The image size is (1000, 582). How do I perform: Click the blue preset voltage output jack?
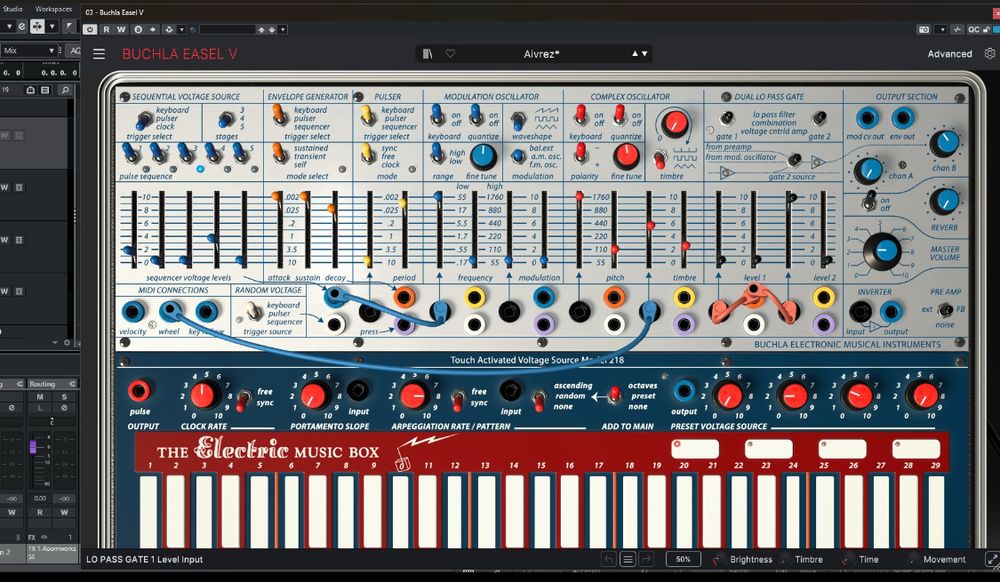click(x=684, y=390)
